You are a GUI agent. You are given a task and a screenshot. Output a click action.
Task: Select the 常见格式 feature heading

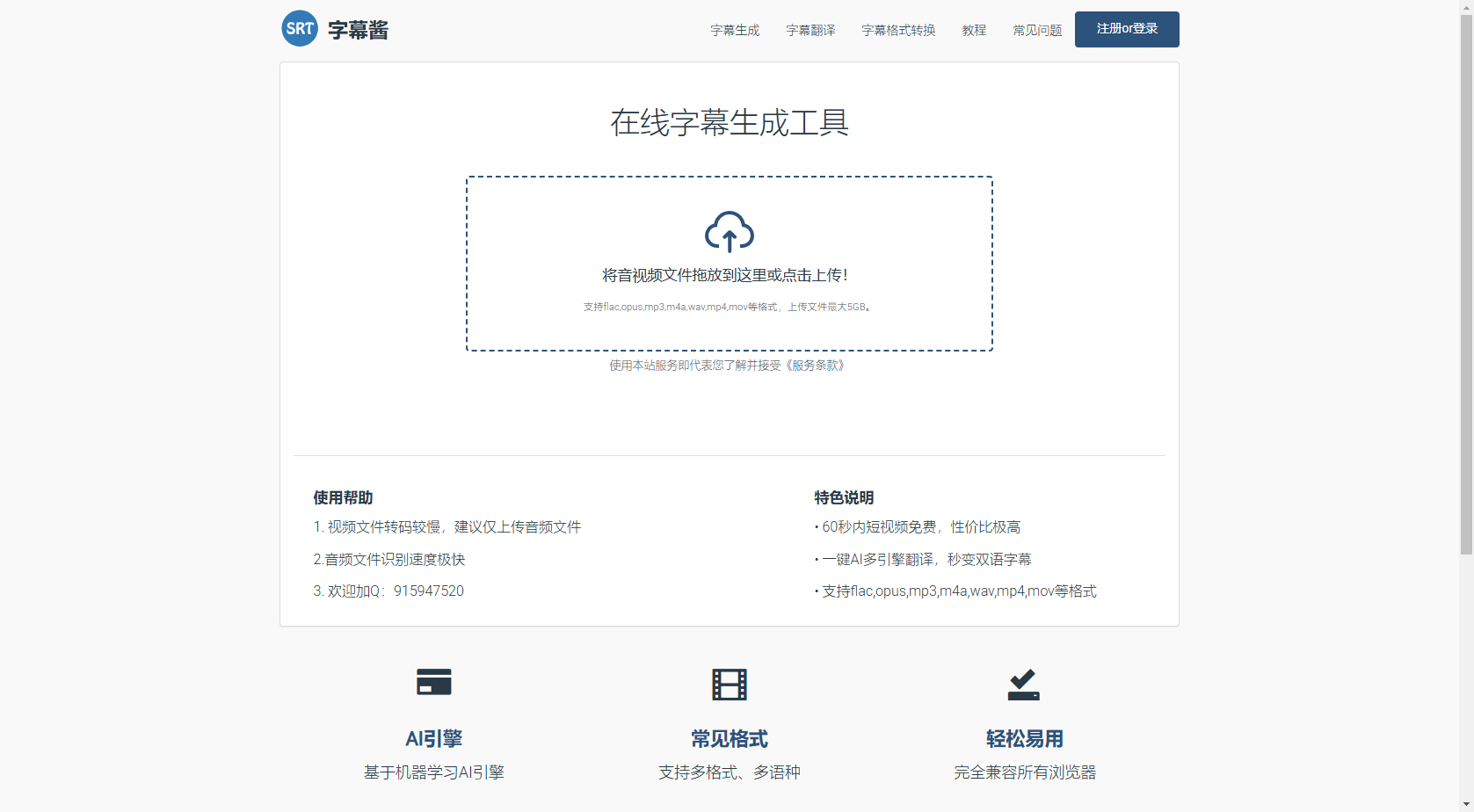(x=729, y=739)
